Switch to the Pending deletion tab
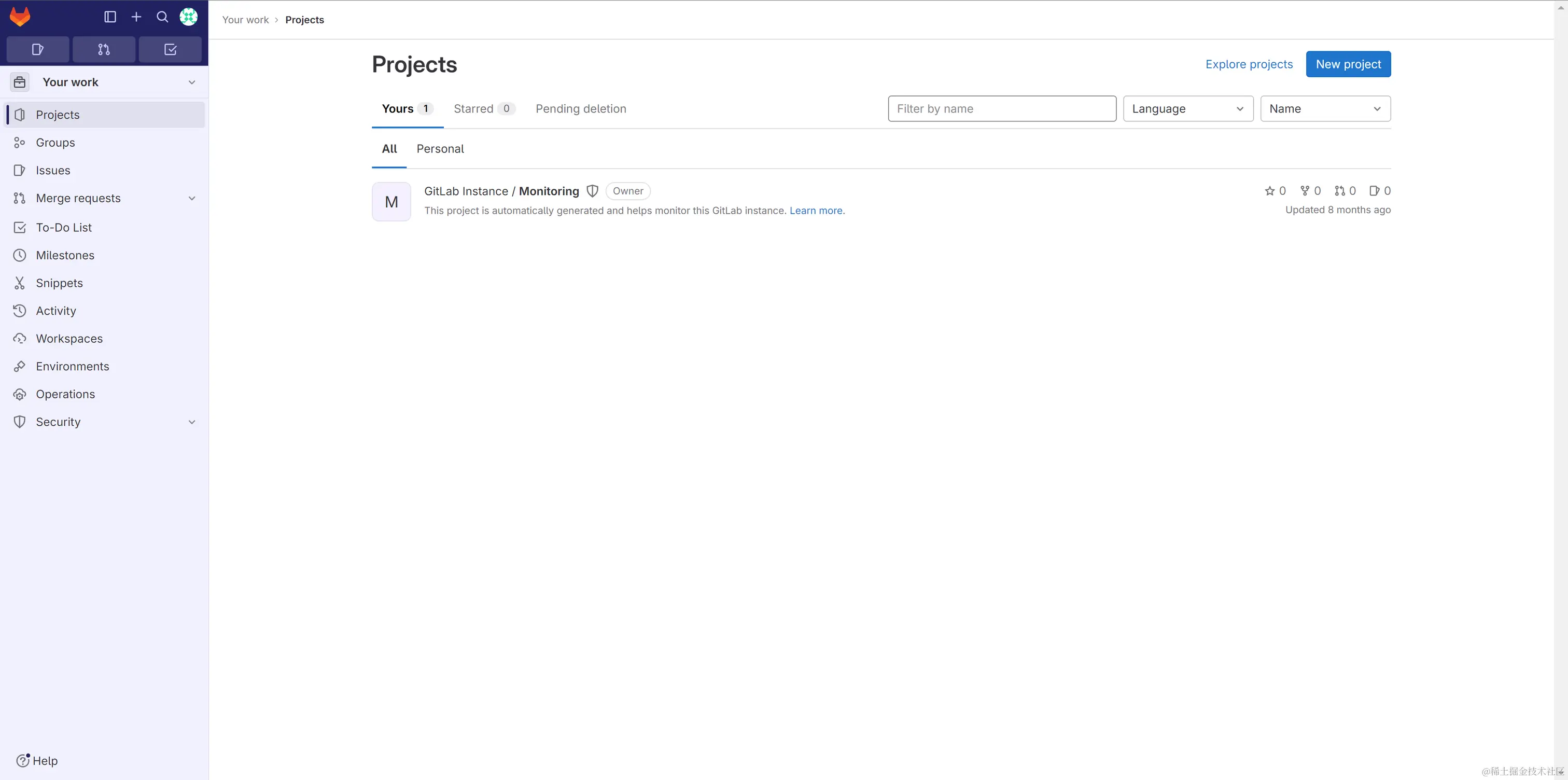 point(581,109)
